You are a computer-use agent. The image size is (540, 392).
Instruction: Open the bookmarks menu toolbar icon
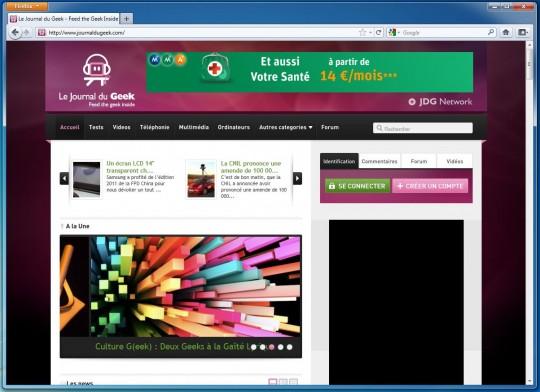click(523, 32)
